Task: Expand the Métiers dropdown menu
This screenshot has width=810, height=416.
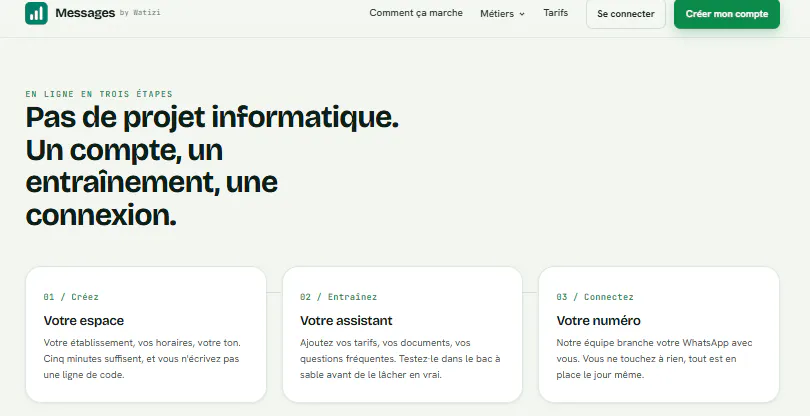Action: click(502, 14)
